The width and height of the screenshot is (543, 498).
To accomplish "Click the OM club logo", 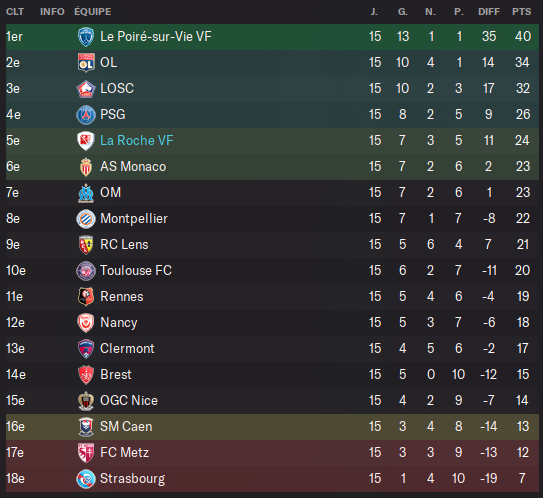I will pyautogui.click(x=86, y=193).
